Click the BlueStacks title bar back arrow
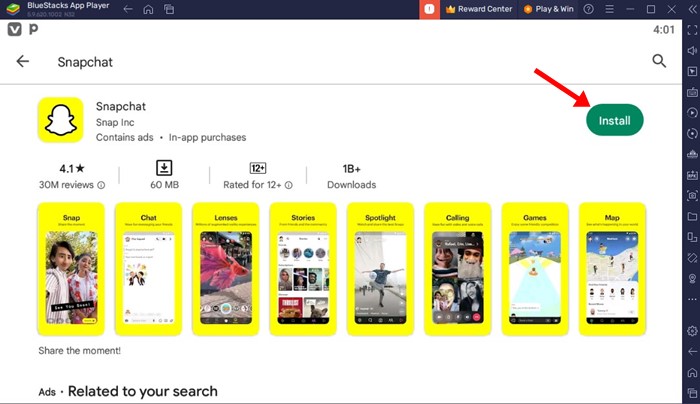Screen dimensions: 700x404 pos(128,9)
